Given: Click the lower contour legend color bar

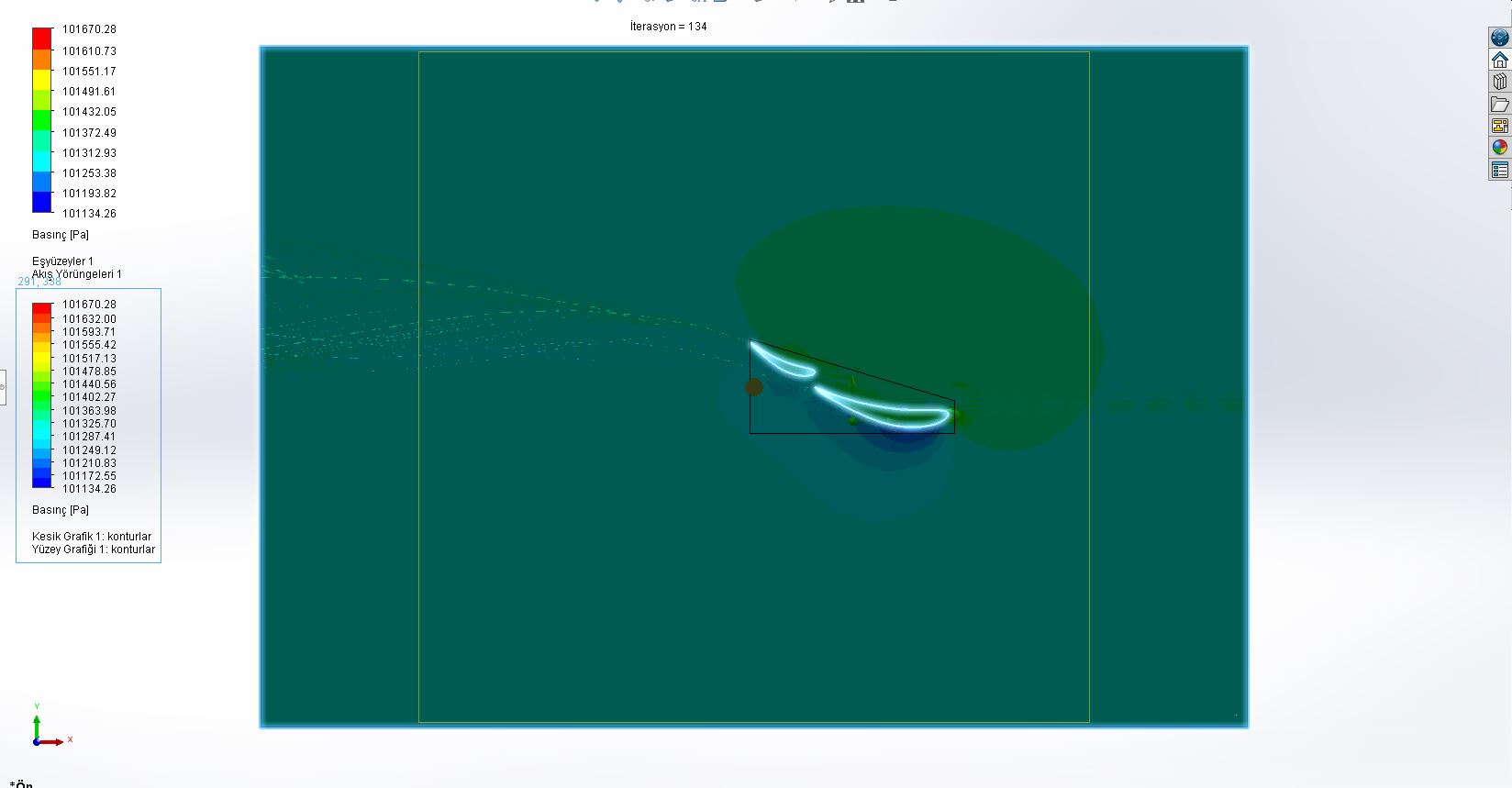Looking at the screenshot, I should tap(42, 395).
